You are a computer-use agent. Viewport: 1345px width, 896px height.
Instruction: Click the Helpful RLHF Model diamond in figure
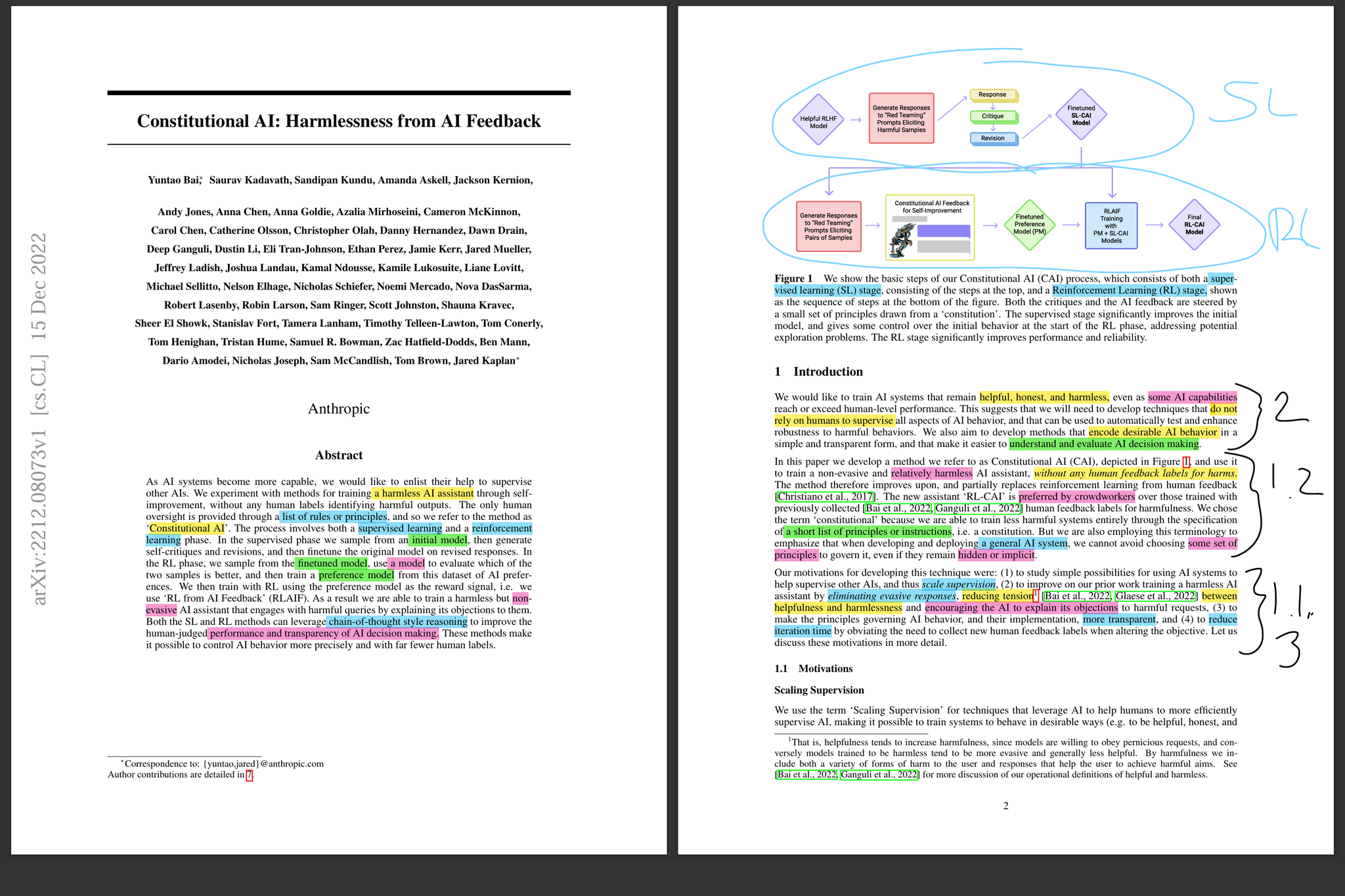pyautogui.click(x=818, y=119)
